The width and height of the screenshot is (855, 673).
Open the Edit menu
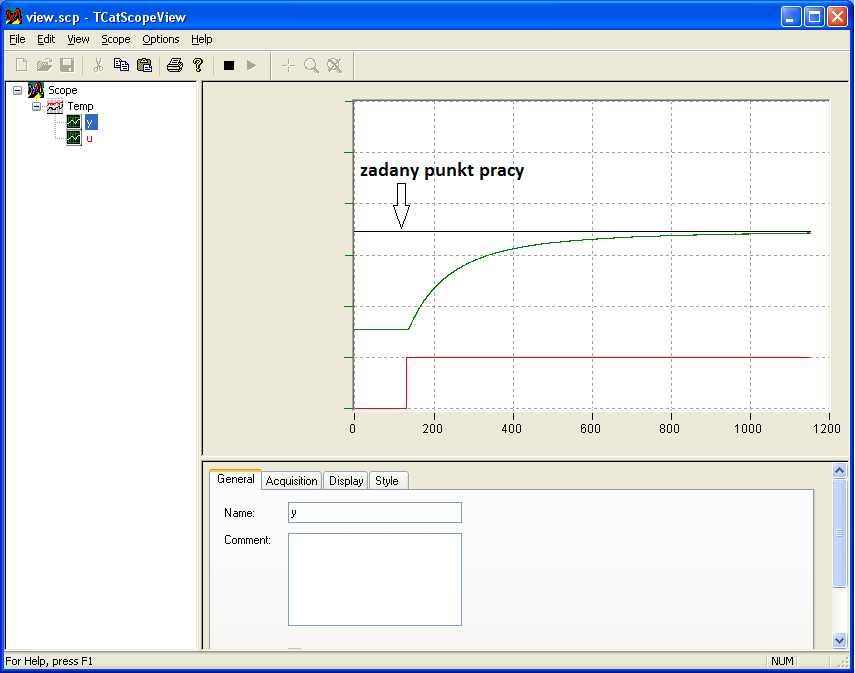coord(46,39)
